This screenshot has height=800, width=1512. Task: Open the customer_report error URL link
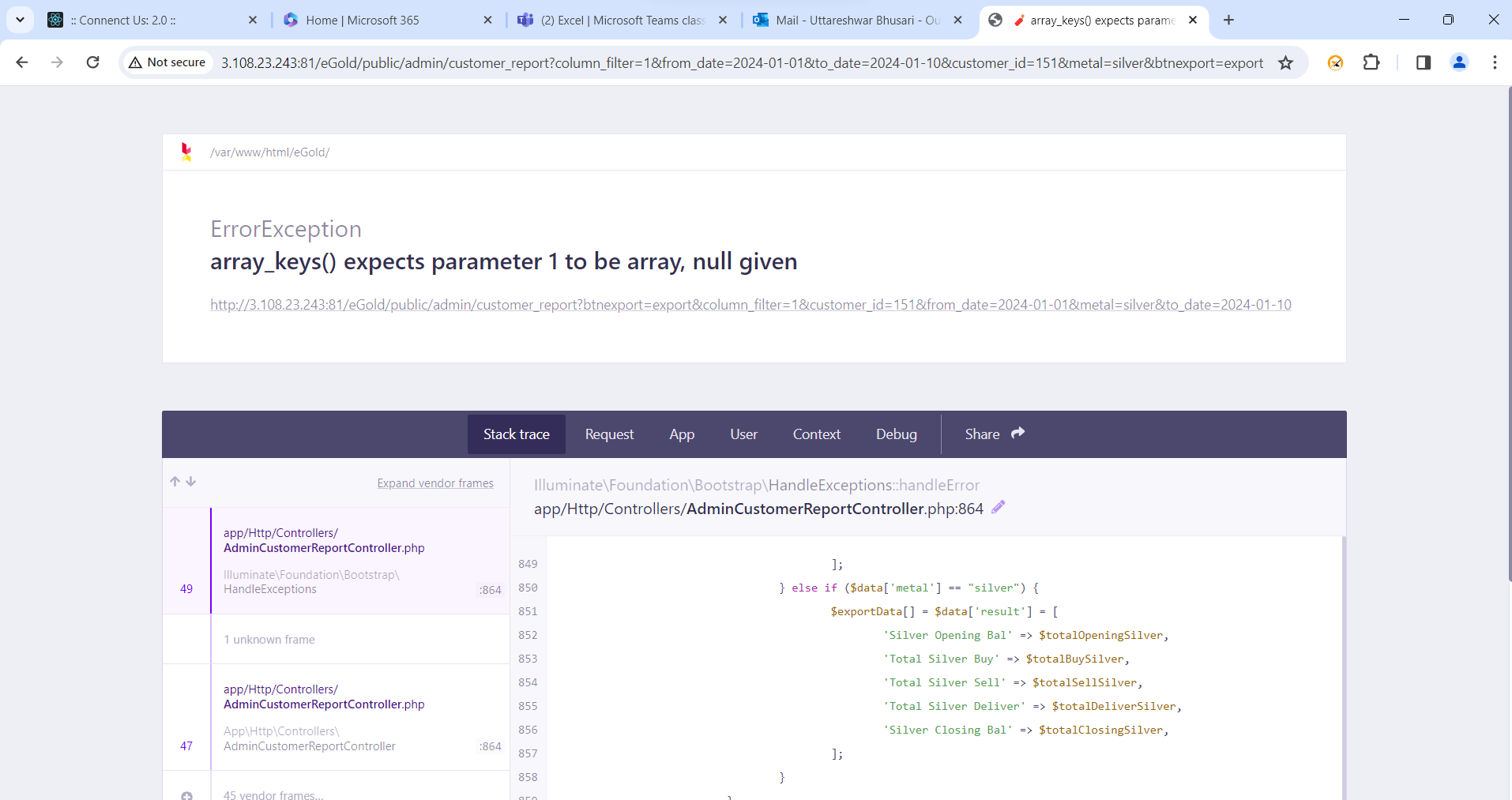[x=750, y=305]
